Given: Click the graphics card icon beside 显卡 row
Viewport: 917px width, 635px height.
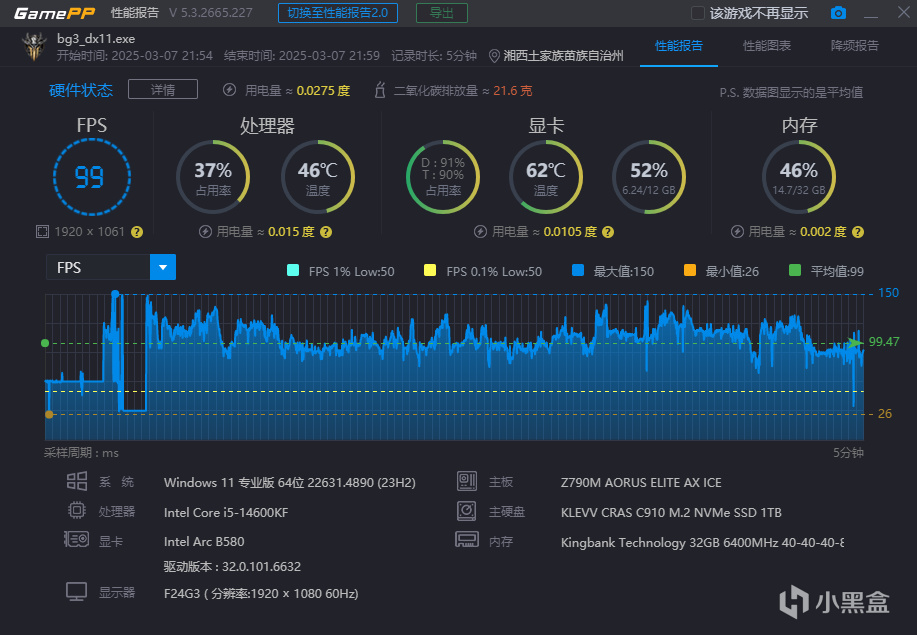Looking at the screenshot, I should click(x=76, y=539).
